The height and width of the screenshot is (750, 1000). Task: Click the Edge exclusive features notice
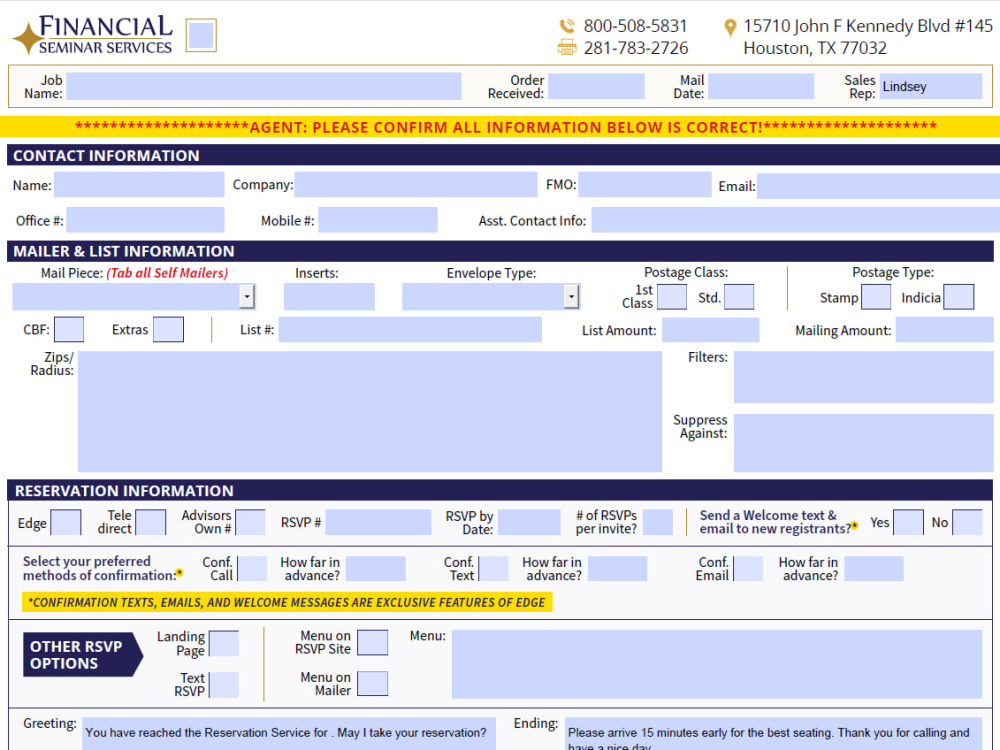coord(287,602)
